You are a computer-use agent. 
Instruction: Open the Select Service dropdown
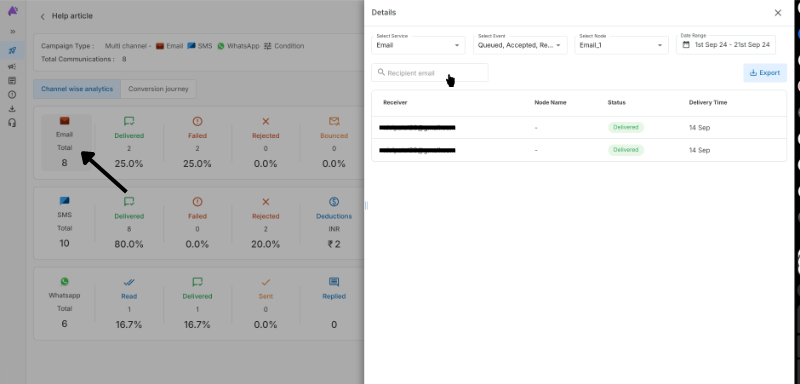click(418, 45)
